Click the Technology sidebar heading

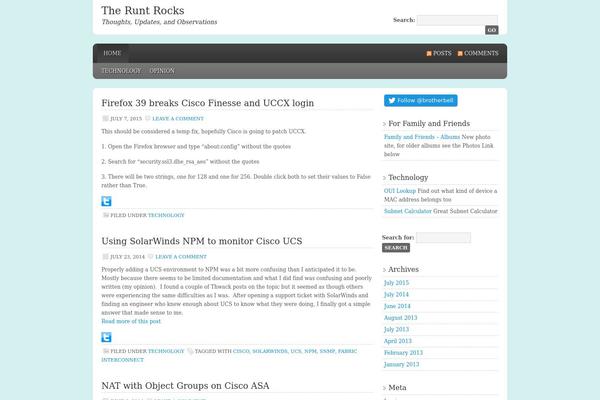point(408,178)
